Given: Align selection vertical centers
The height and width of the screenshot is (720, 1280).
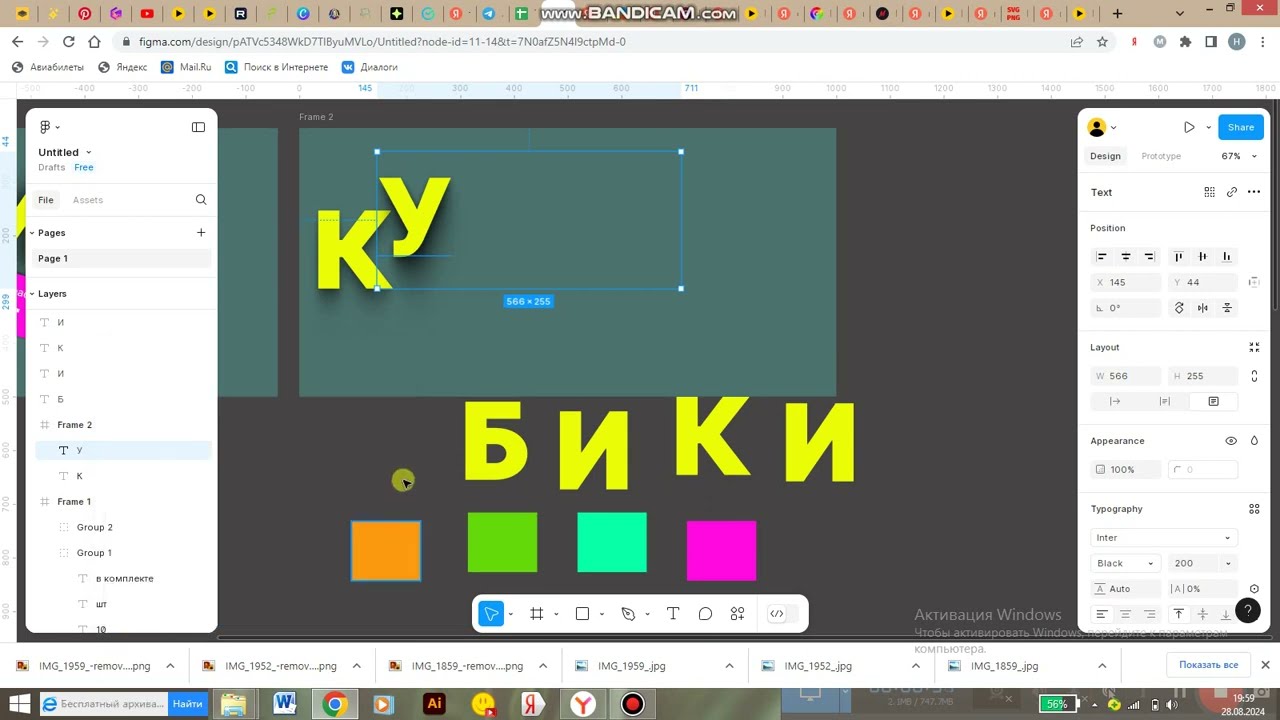Looking at the screenshot, I should tap(1202, 257).
